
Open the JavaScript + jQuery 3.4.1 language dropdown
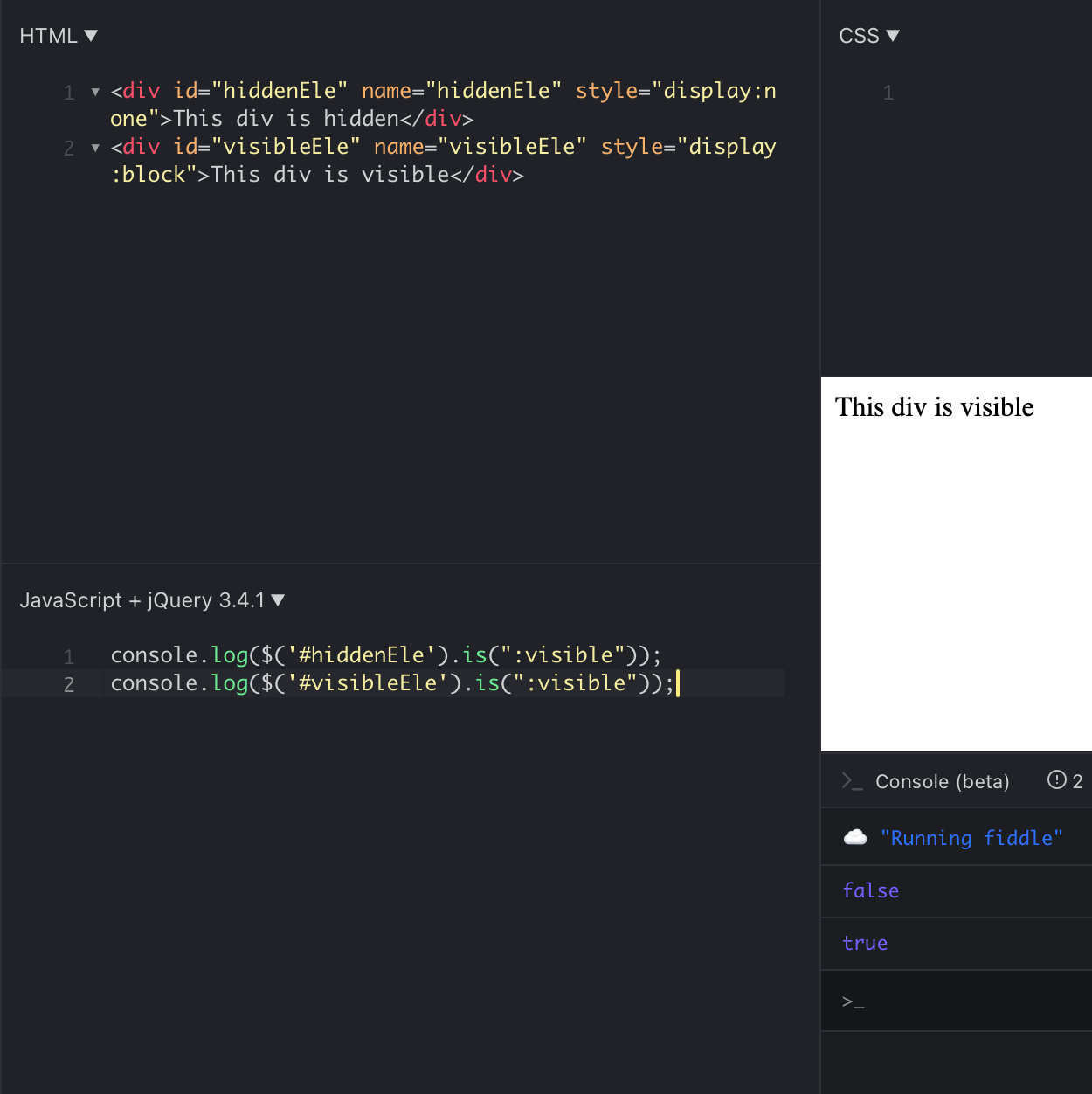[x=279, y=600]
